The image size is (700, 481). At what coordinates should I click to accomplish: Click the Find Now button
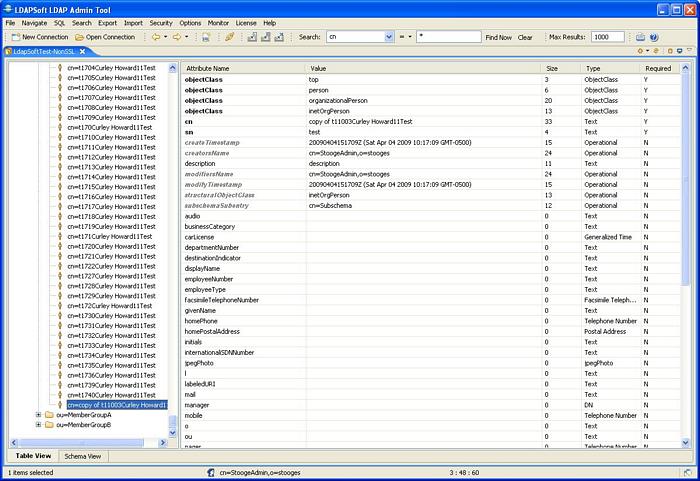[x=498, y=37]
